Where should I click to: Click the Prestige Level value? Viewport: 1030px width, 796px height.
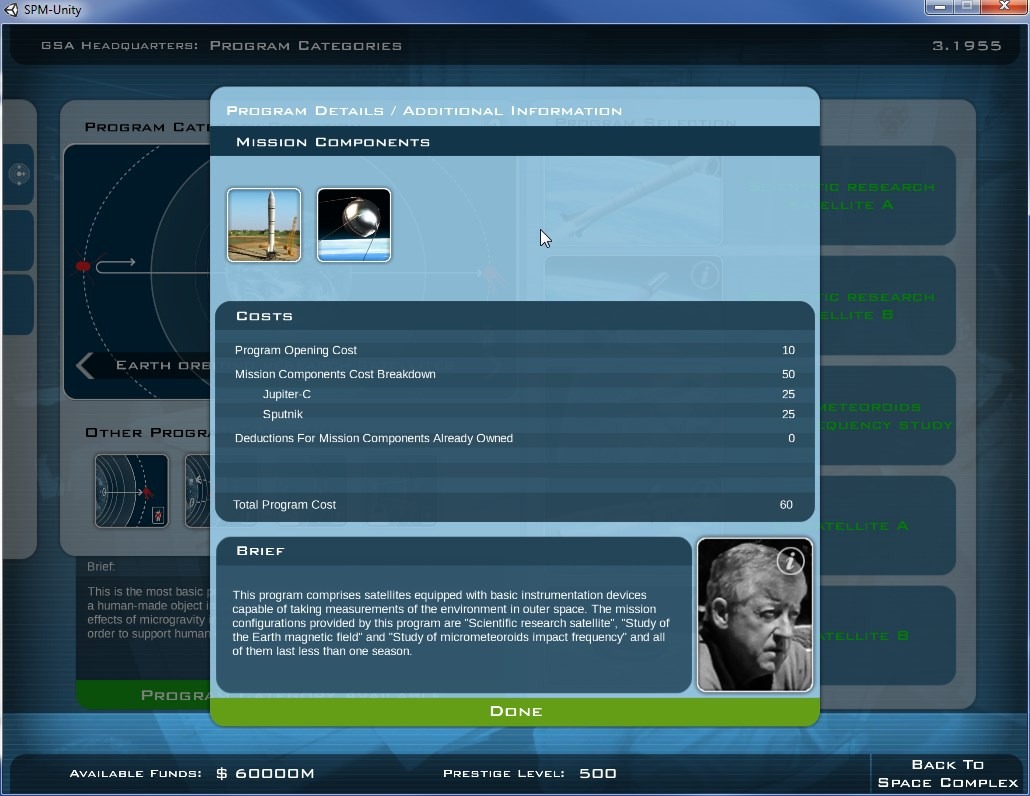coord(598,773)
